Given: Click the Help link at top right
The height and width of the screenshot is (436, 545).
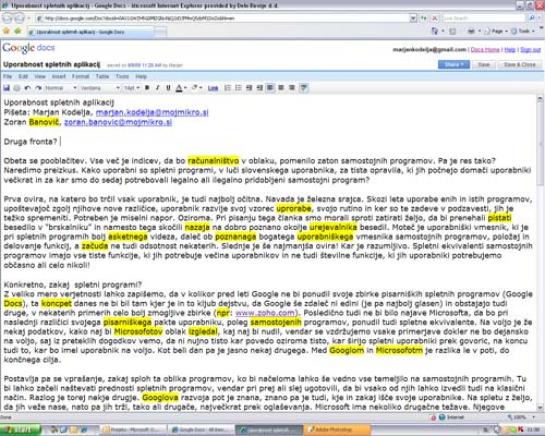Looking at the screenshot, I should click(x=510, y=50).
